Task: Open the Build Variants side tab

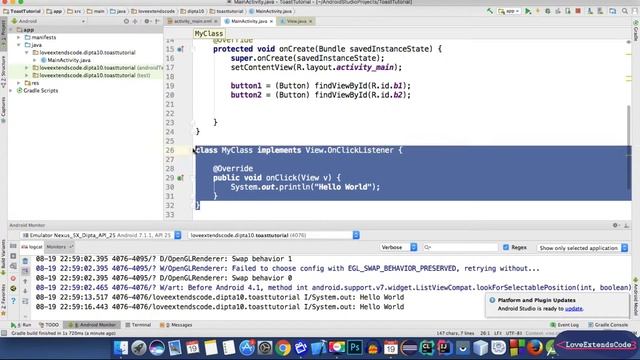Action: point(3,257)
